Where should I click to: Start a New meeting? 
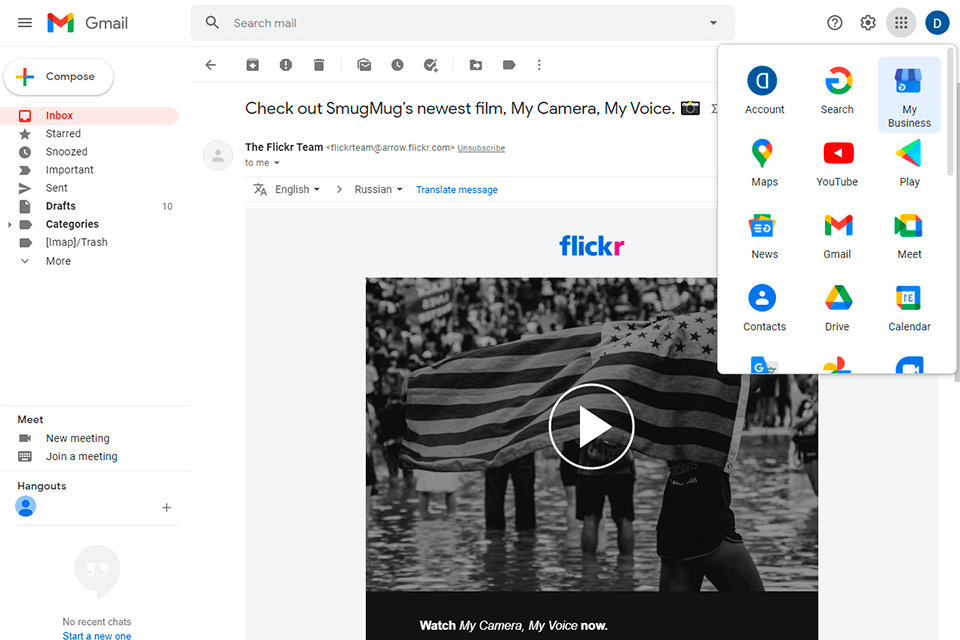point(77,439)
